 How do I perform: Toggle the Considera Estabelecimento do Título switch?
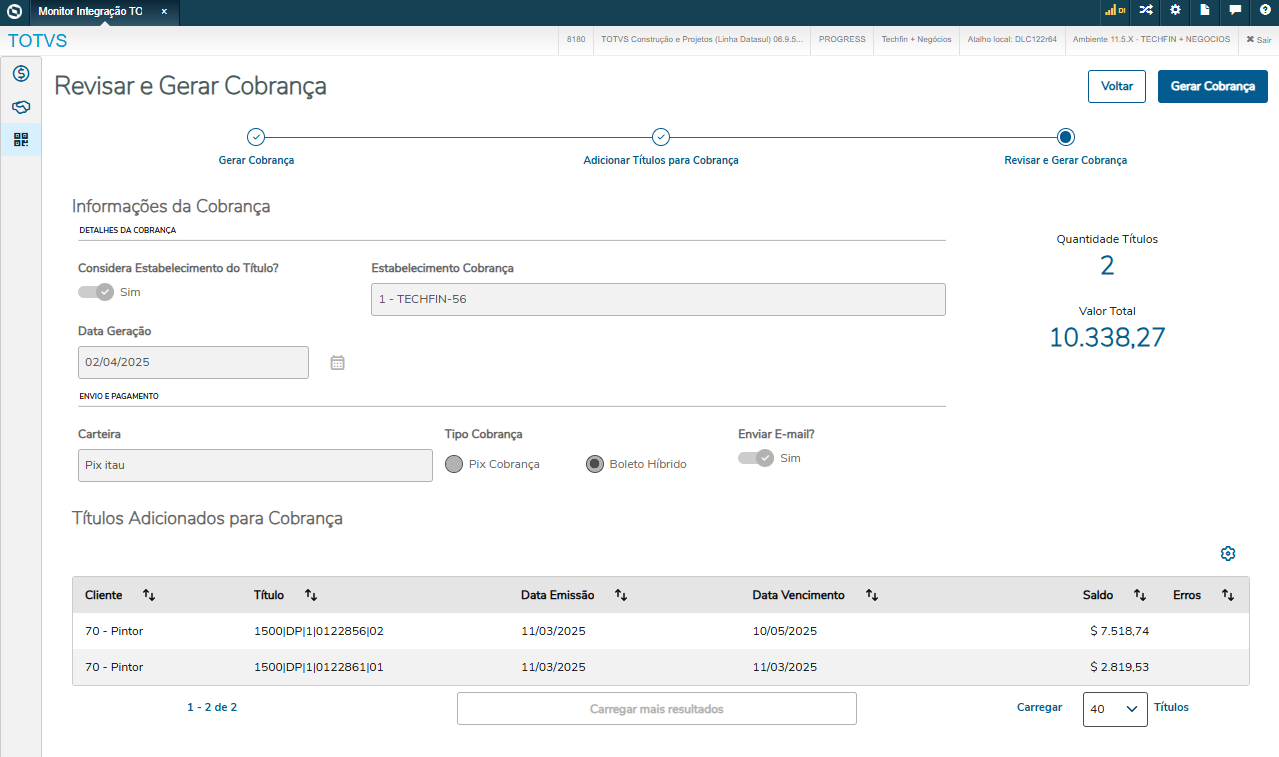pyautogui.click(x=96, y=292)
